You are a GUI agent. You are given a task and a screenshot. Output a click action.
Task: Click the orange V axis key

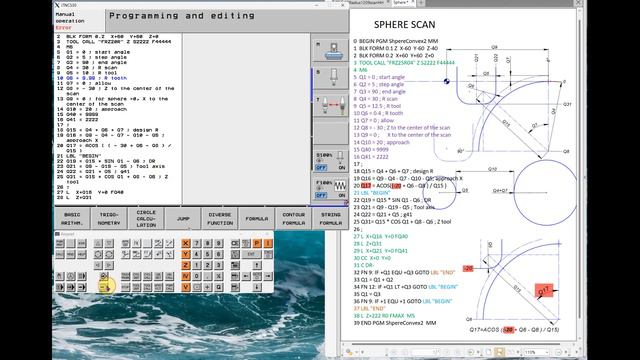click(x=186, y=287)
